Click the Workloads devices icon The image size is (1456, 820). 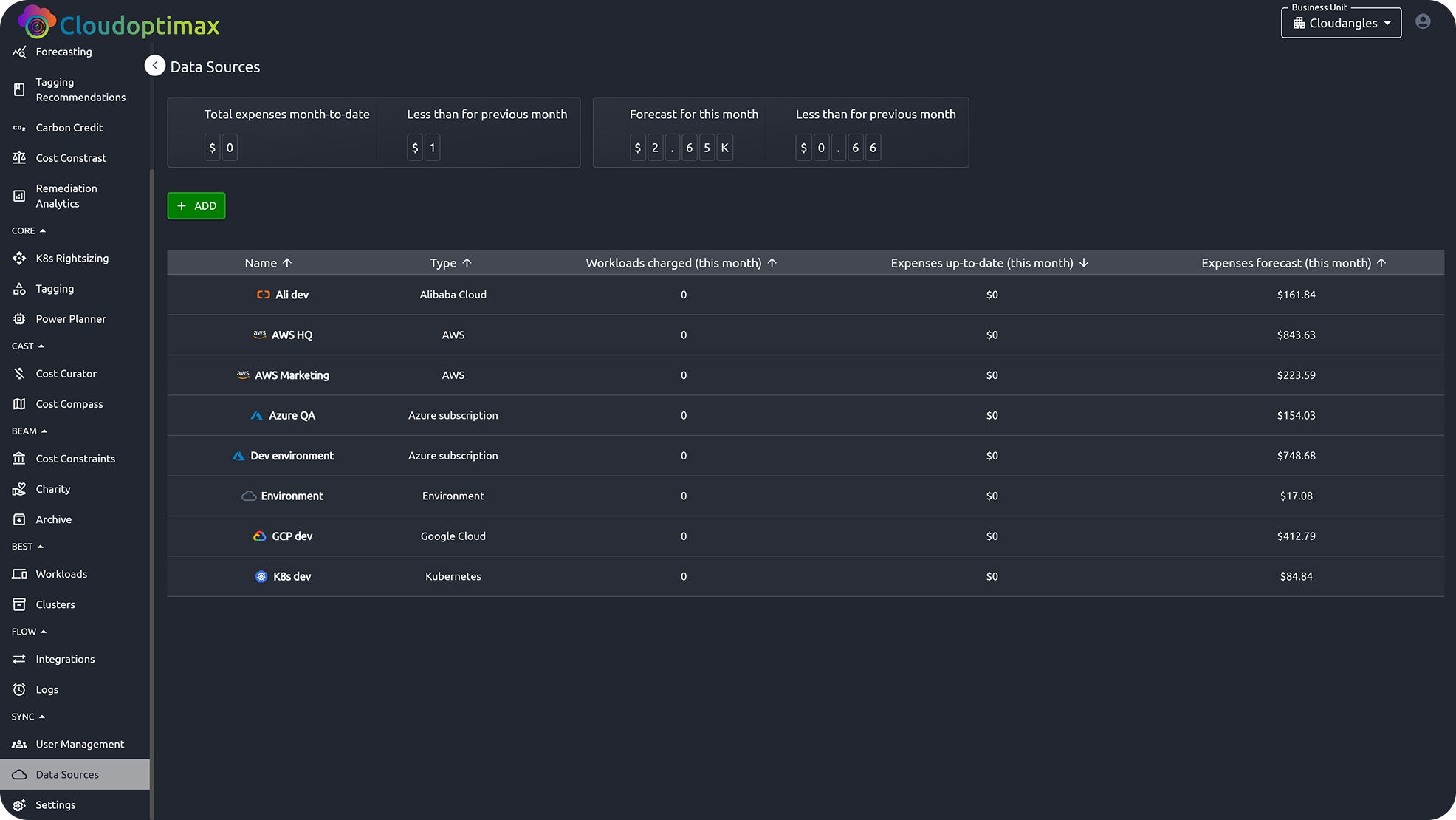tap(19, 574)
